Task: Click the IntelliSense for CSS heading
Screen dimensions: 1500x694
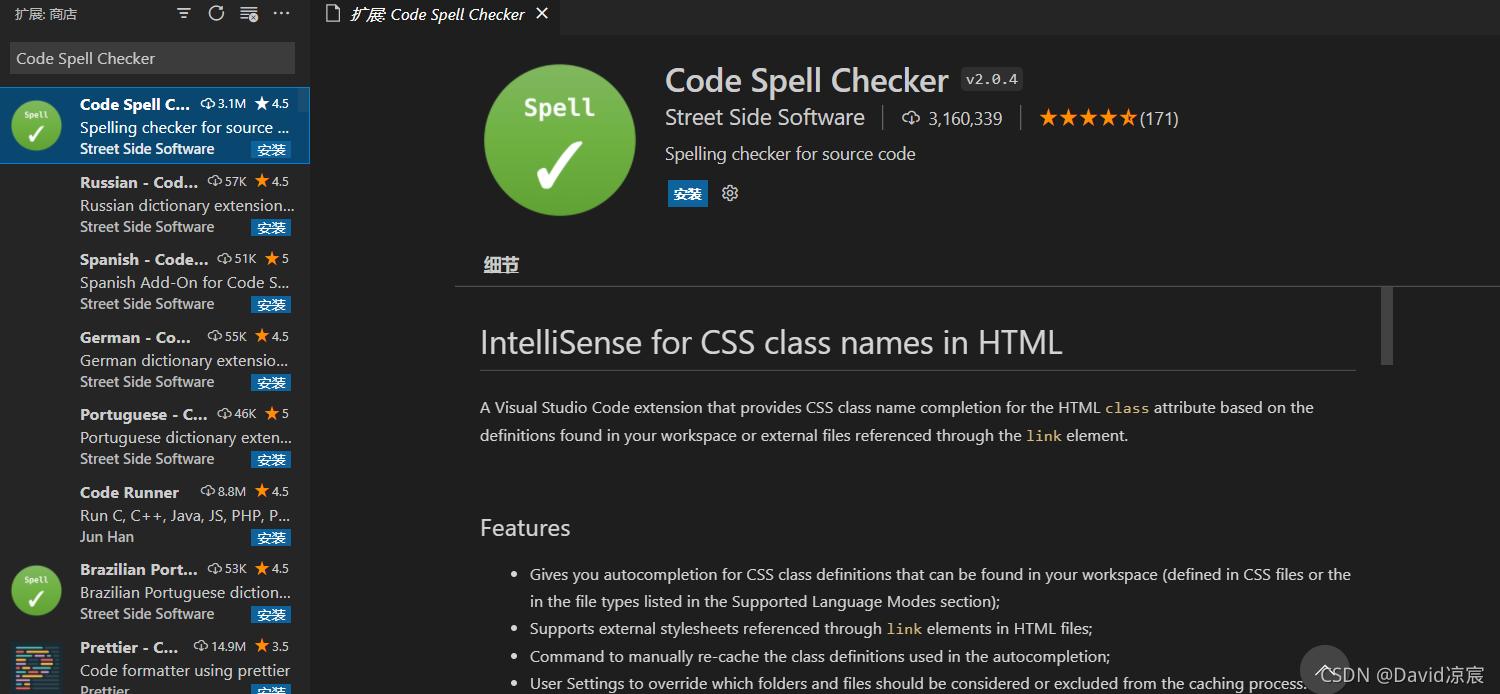Action: tap(771, 343)
